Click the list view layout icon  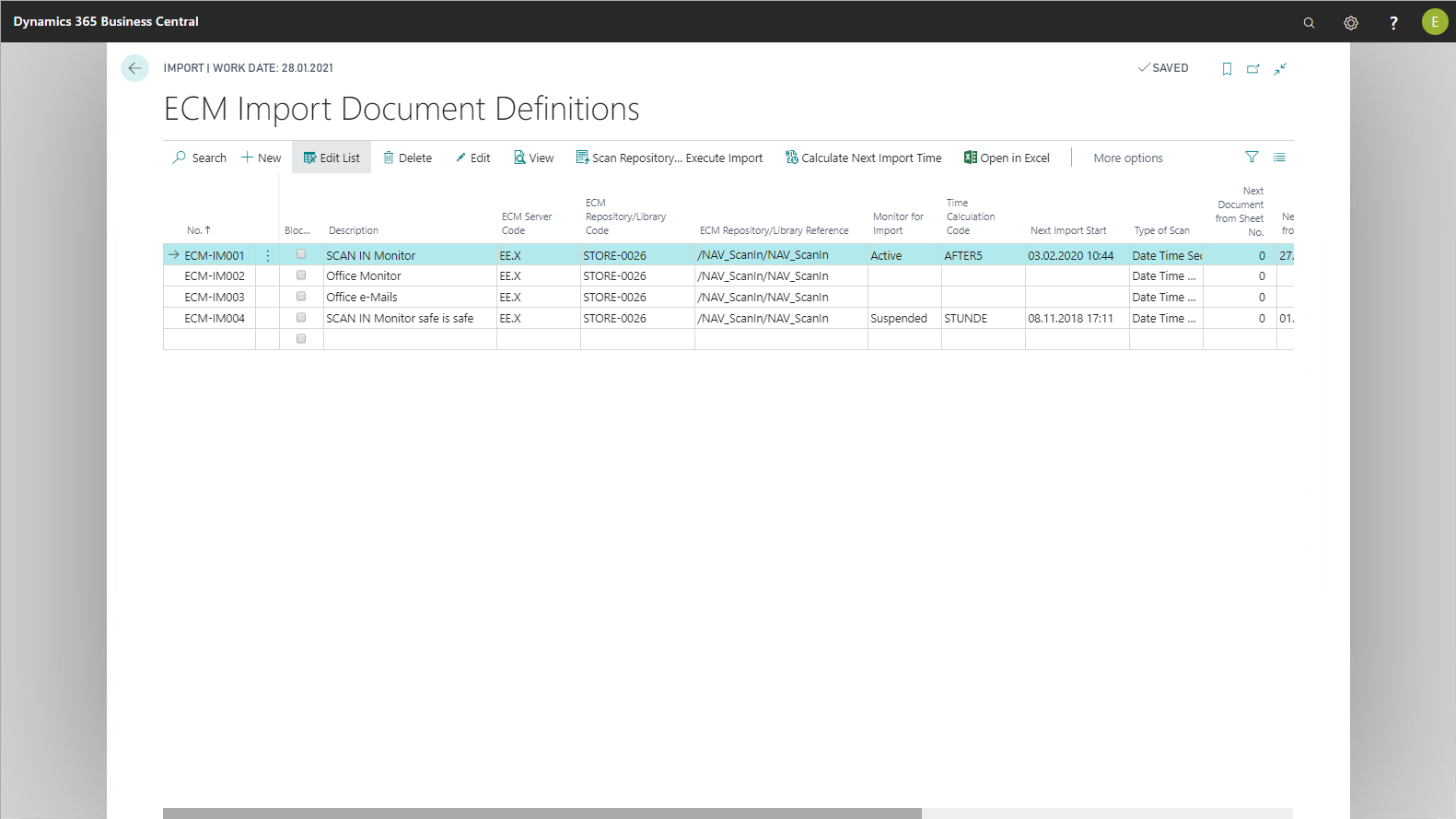[x=1279, y=158]
